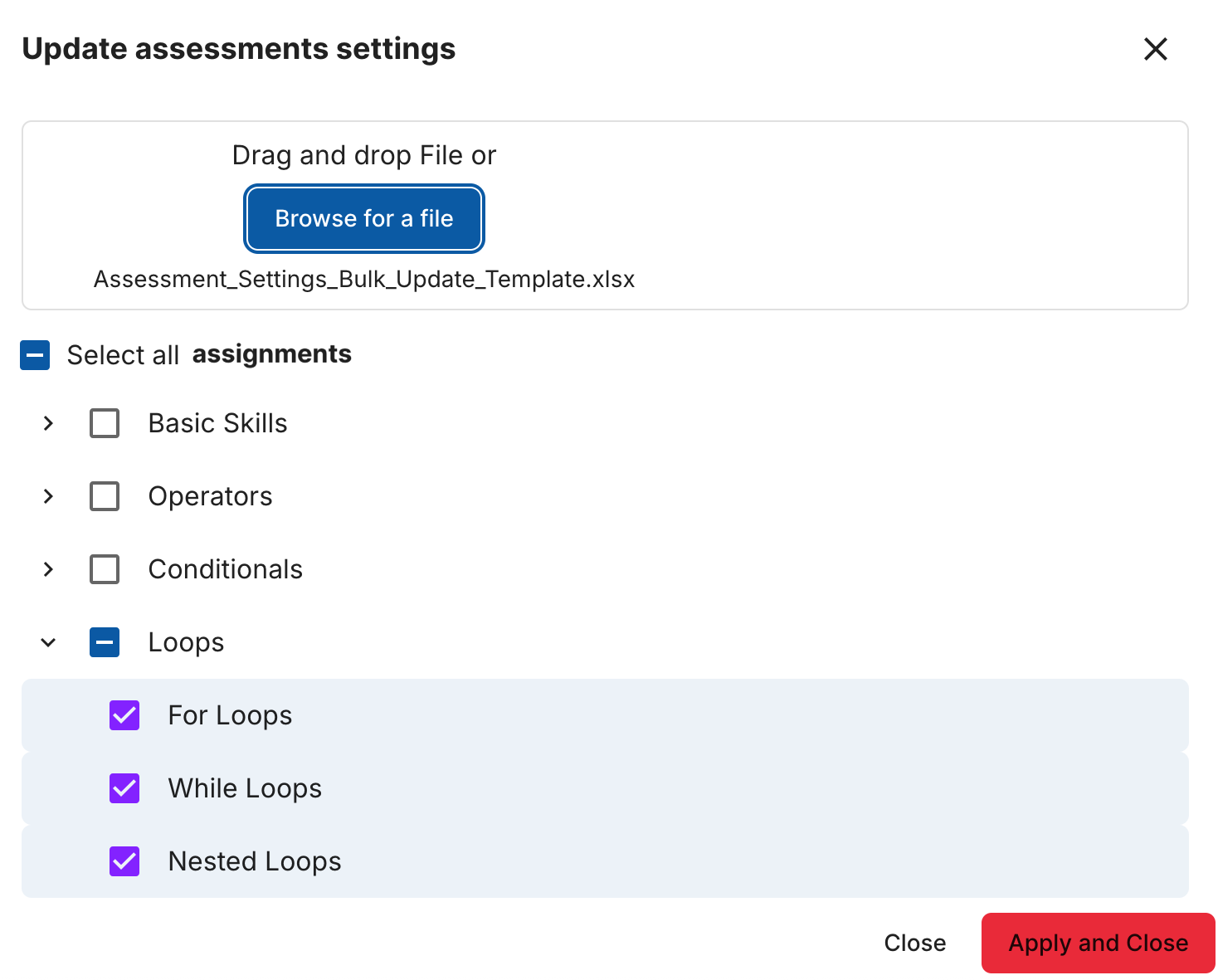
Task: Select the For Loops row label
Action: (230, 715)
